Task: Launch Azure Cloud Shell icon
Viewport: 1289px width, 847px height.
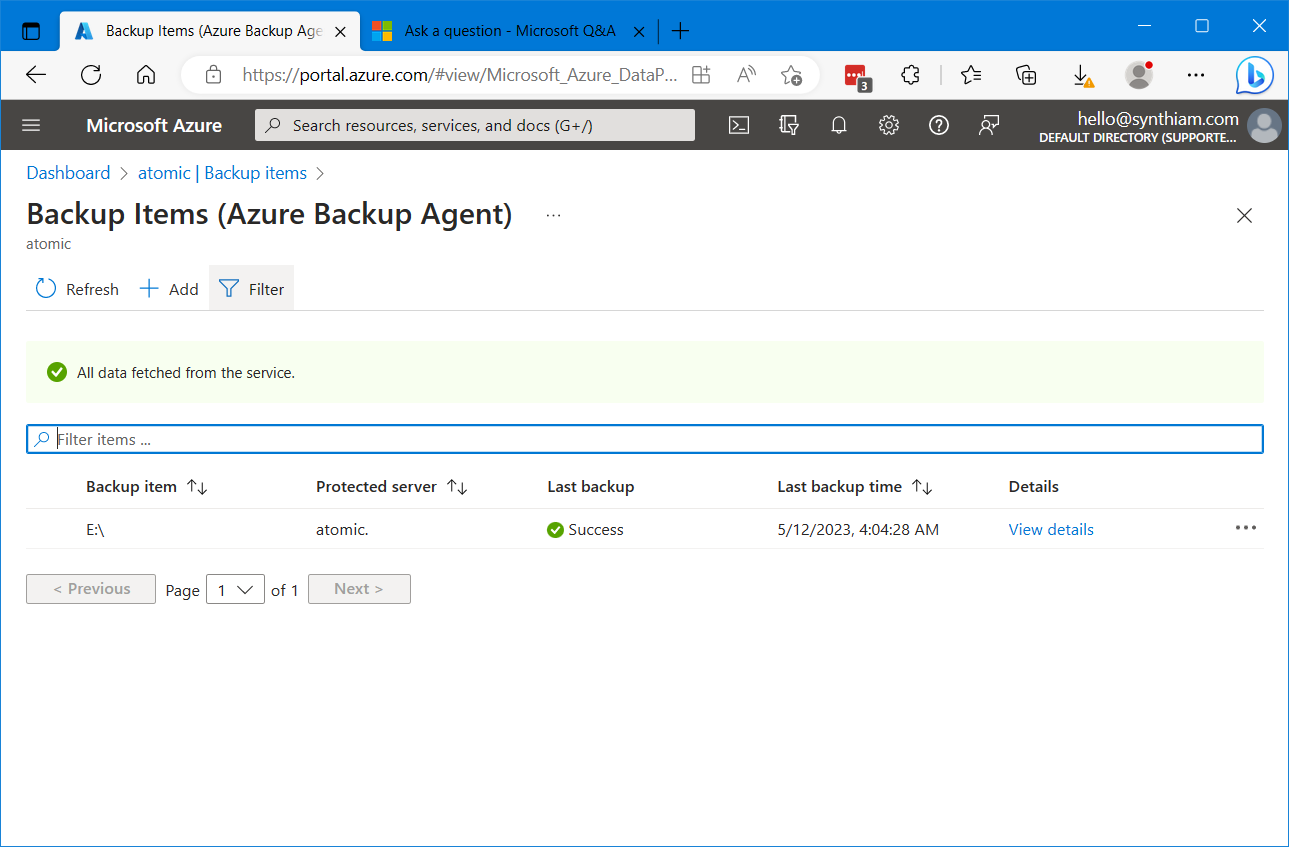Action: [739, 125]
